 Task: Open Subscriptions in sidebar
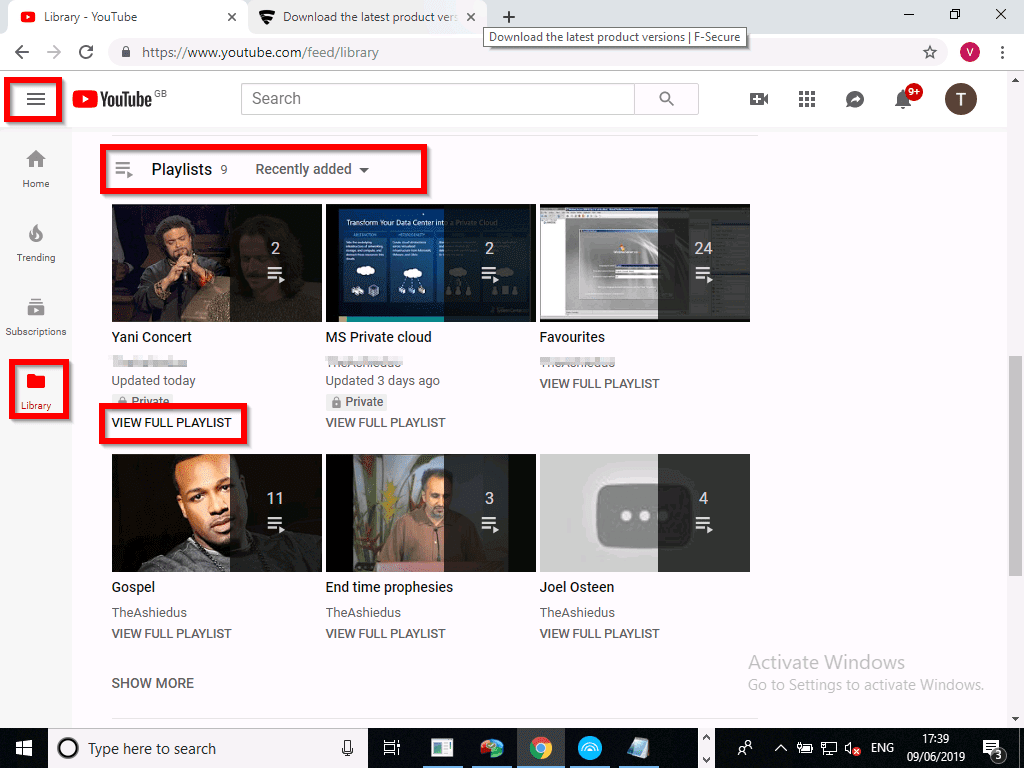(36, 317)
